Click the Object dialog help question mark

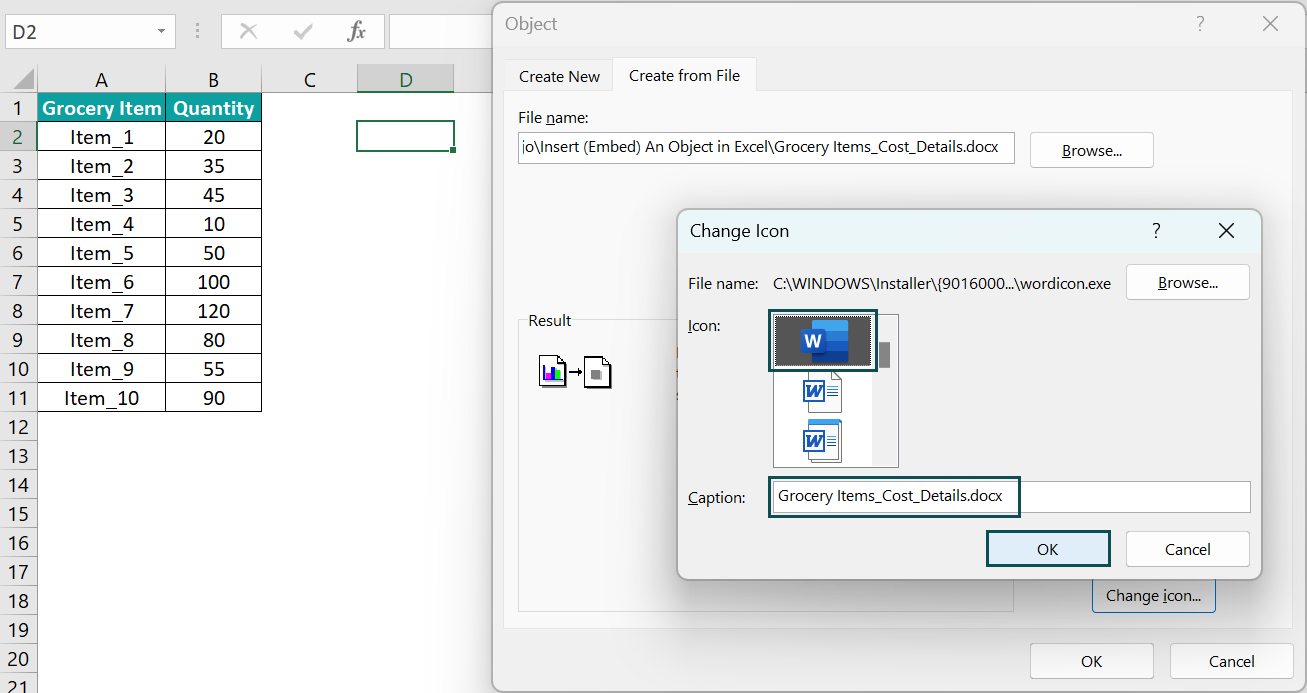1200,24
